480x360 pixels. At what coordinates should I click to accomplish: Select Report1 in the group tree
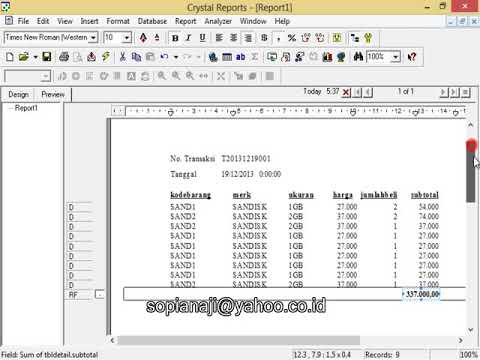click(26, 108)
